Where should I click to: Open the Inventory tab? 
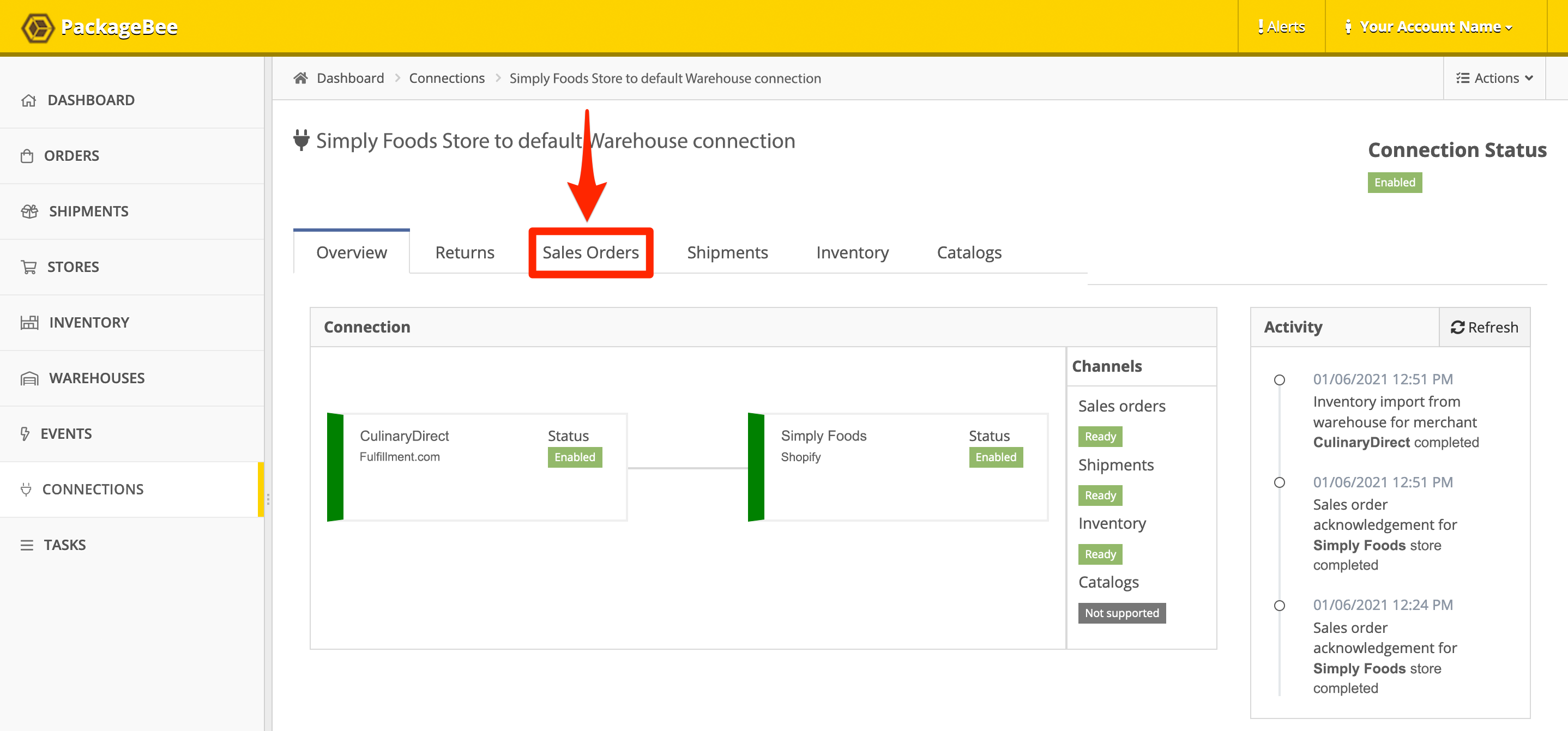(x=852, y=252)
